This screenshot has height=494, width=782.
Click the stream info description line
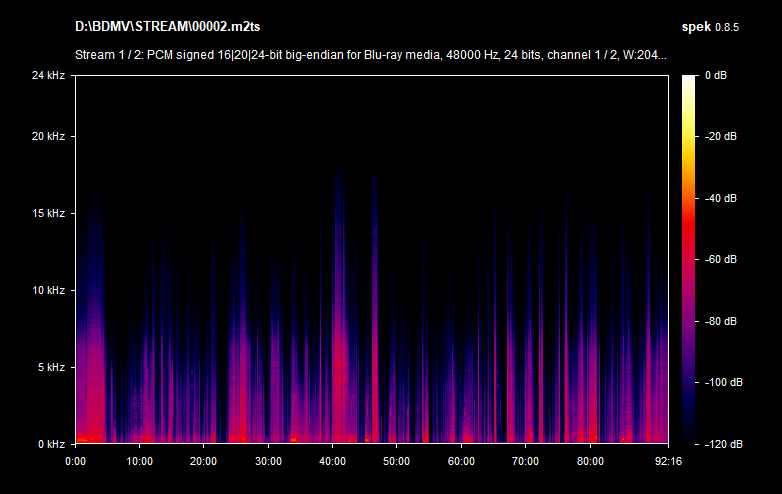click(371, 55)
